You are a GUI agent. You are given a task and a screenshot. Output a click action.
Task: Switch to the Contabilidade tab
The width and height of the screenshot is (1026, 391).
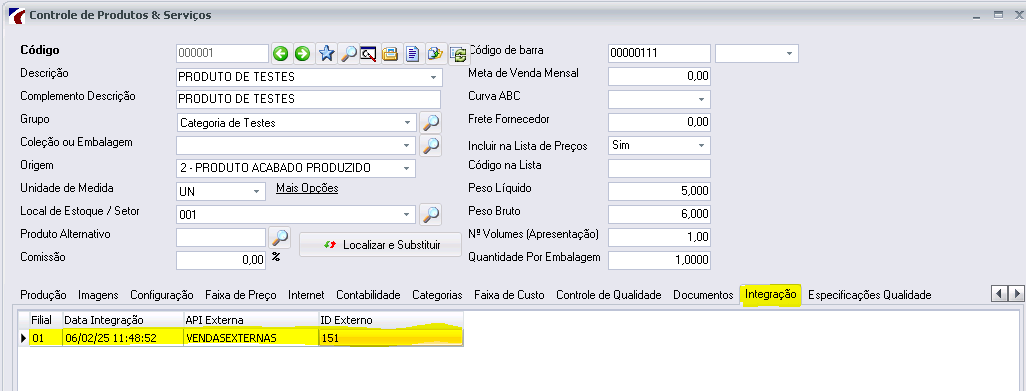pyautogui.click(x=368, y=295)
